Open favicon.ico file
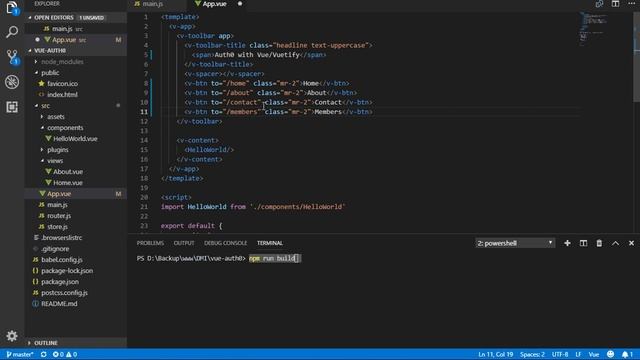This screenshot has width=640, height=360. pos(76,84)
